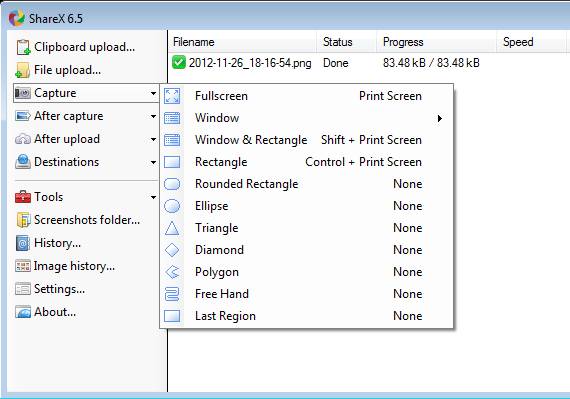Click the Free Hand scribble icon

coord(172,294)
